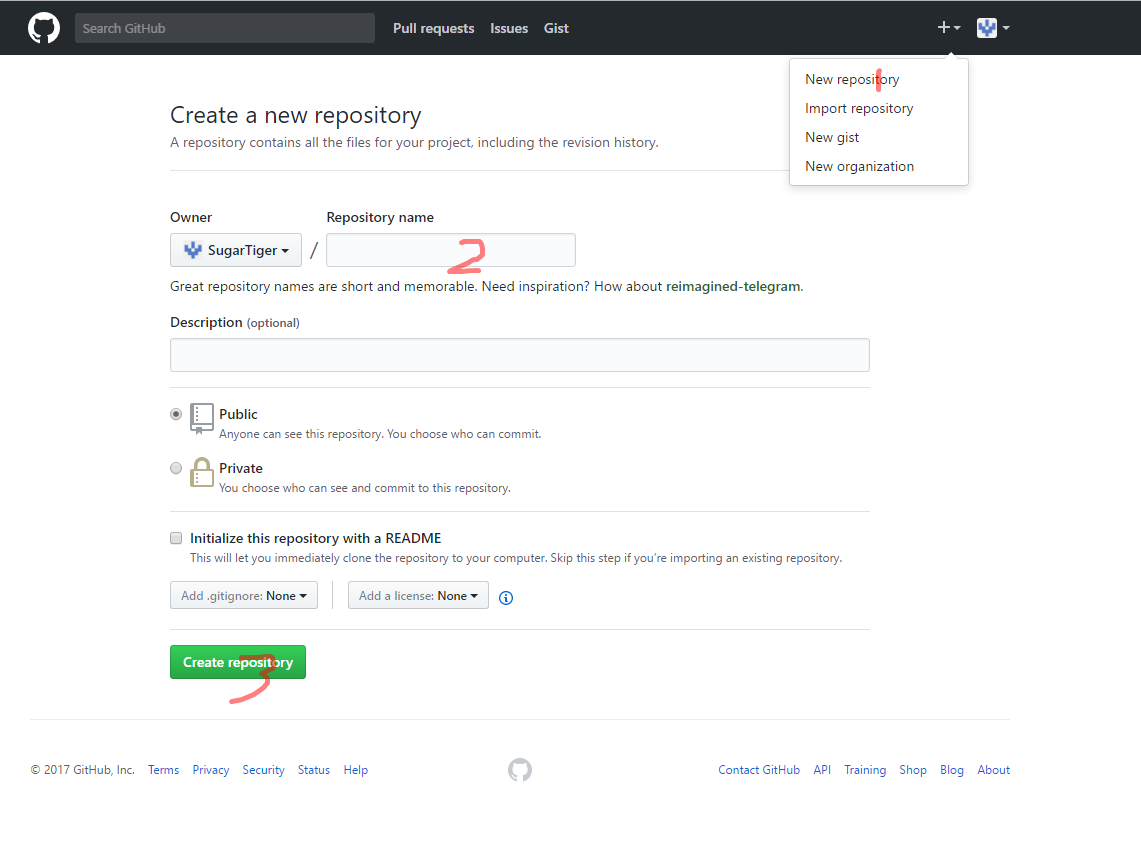Screen dimensions: 1141x858
Task: Open the Blog footer link
Action: coord(952,770)
